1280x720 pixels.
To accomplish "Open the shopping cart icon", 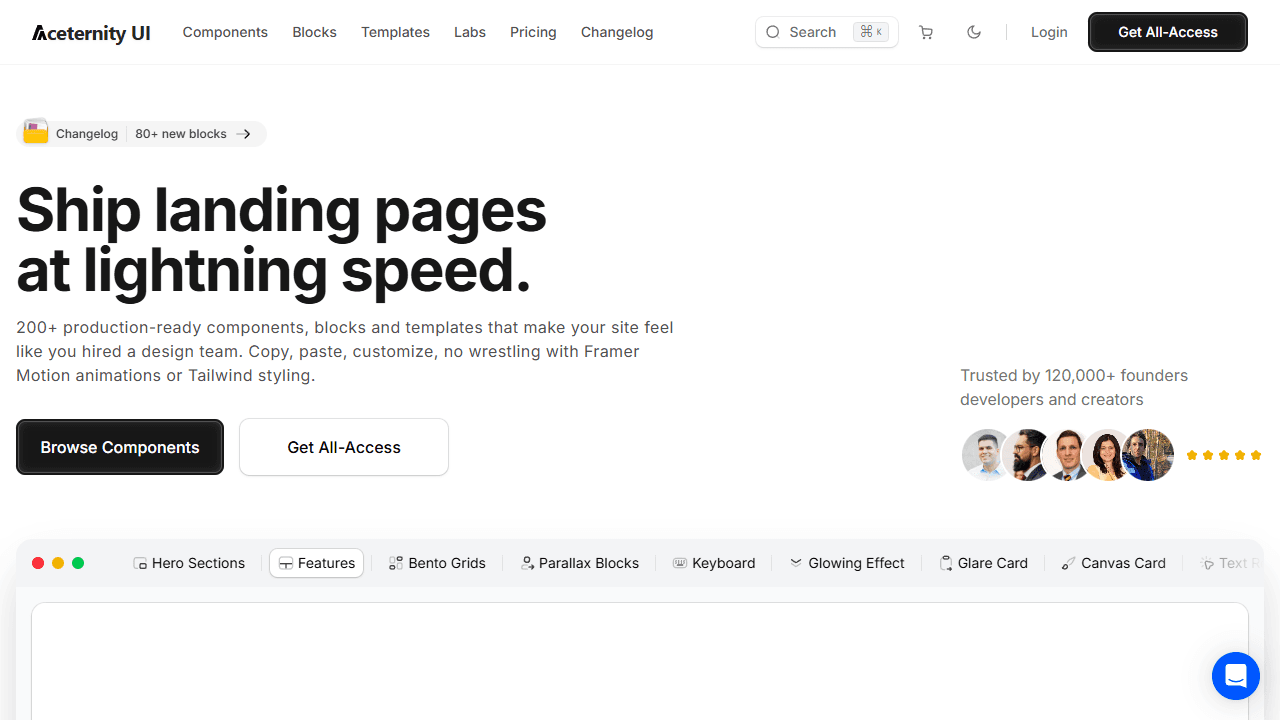I will click(x=926, y=32).
